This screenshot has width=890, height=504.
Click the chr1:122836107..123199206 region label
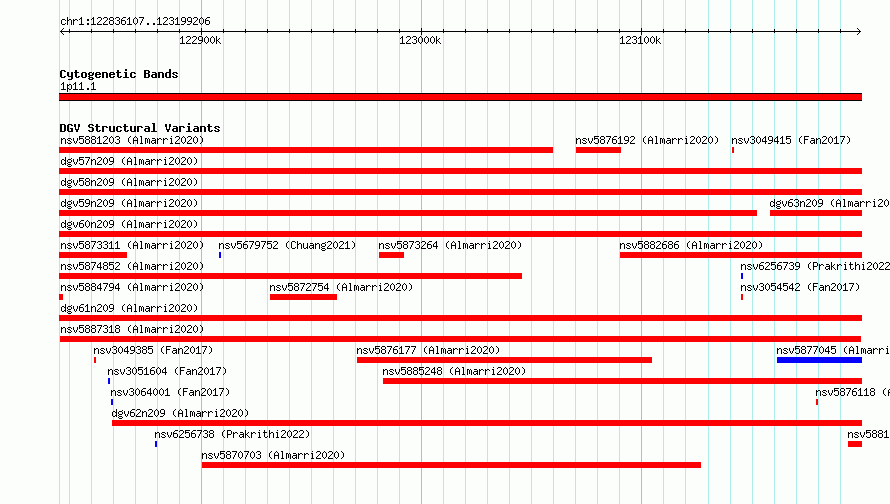point(135,21)
